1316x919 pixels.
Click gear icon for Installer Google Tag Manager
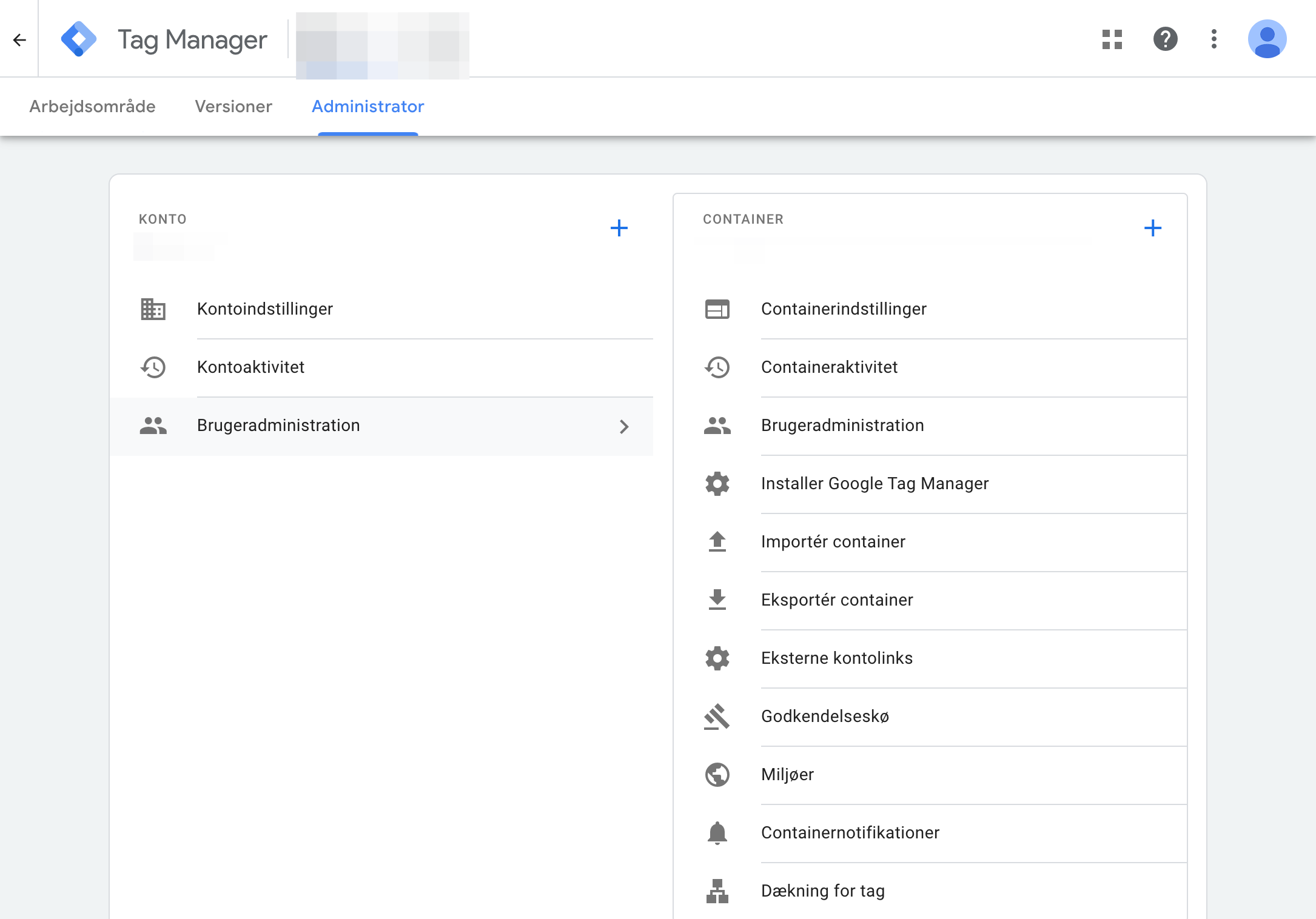pos(717,484)
